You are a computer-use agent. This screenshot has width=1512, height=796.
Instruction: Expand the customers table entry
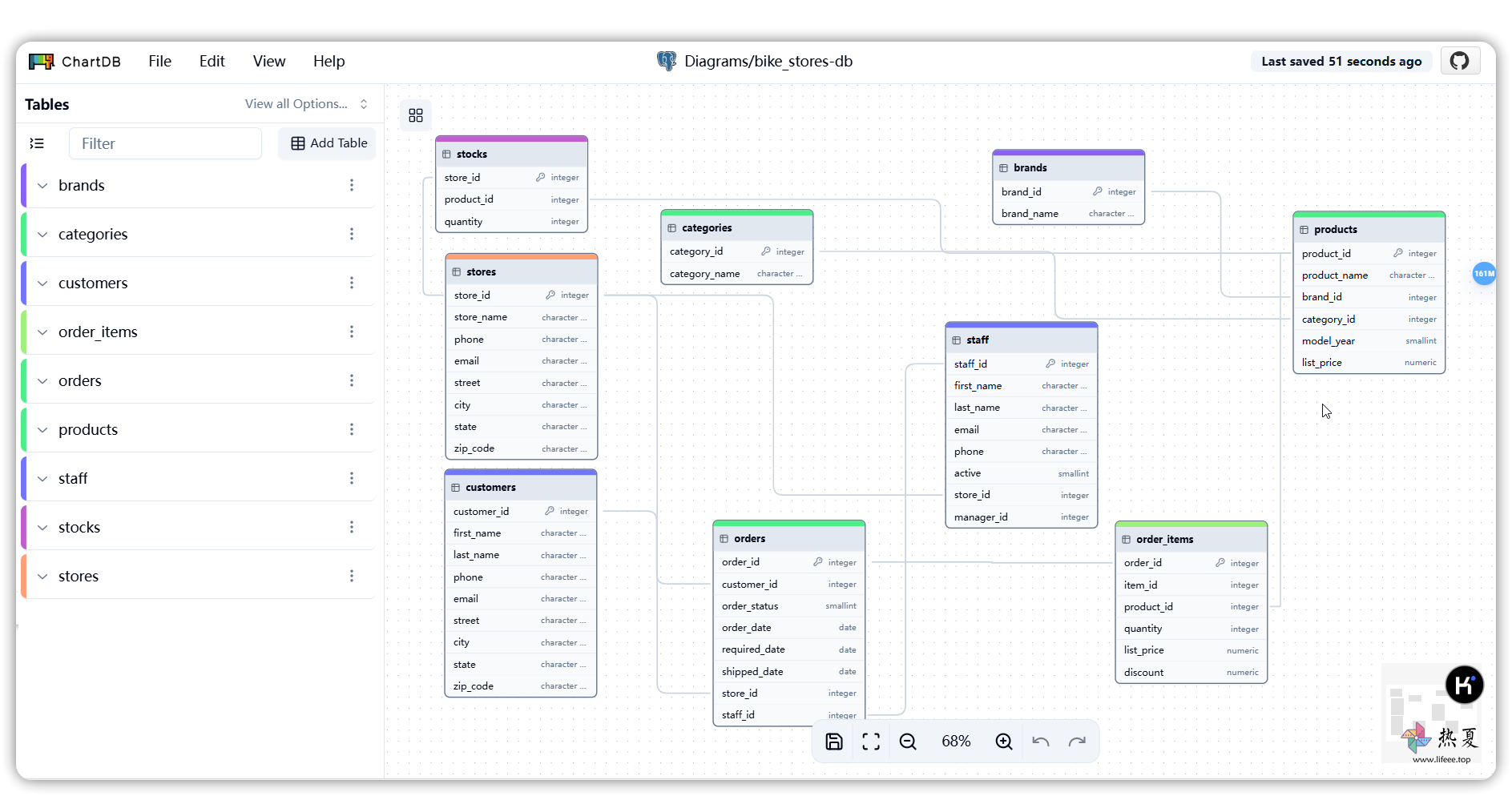[x=42, y=283]
